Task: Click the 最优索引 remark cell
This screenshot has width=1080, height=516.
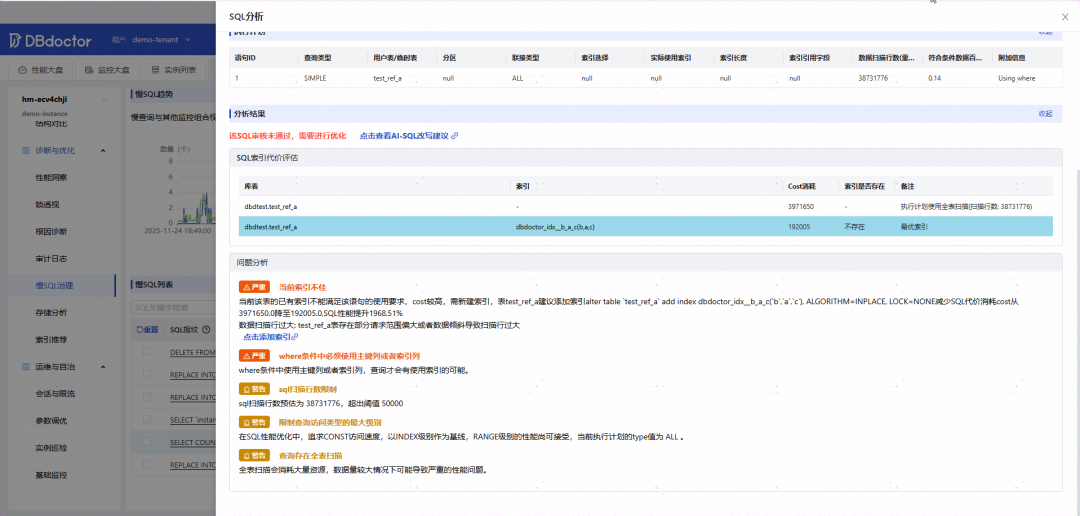Action: (914, 226)
